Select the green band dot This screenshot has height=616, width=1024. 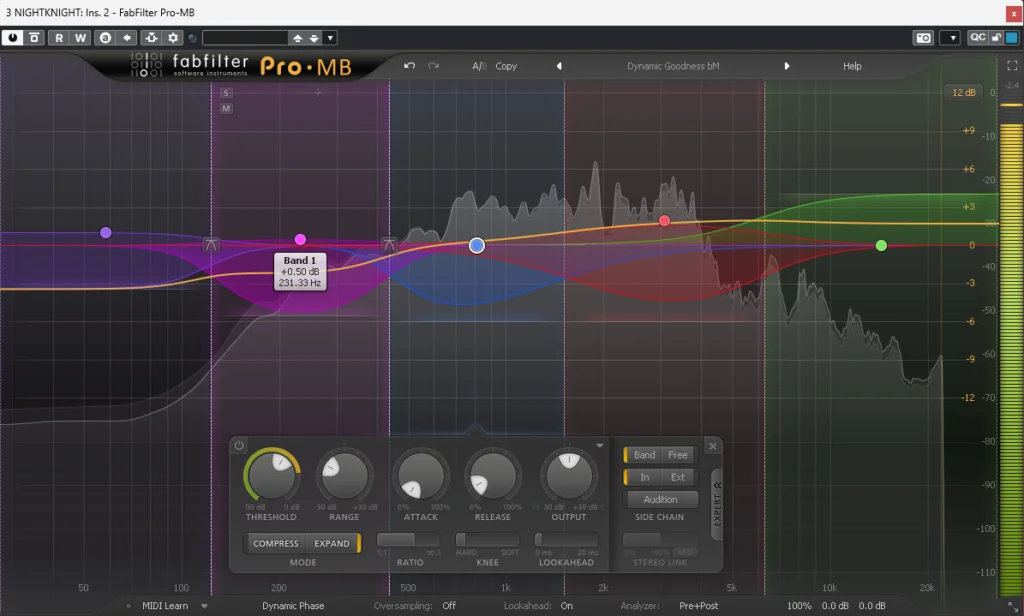pos(881,246)
